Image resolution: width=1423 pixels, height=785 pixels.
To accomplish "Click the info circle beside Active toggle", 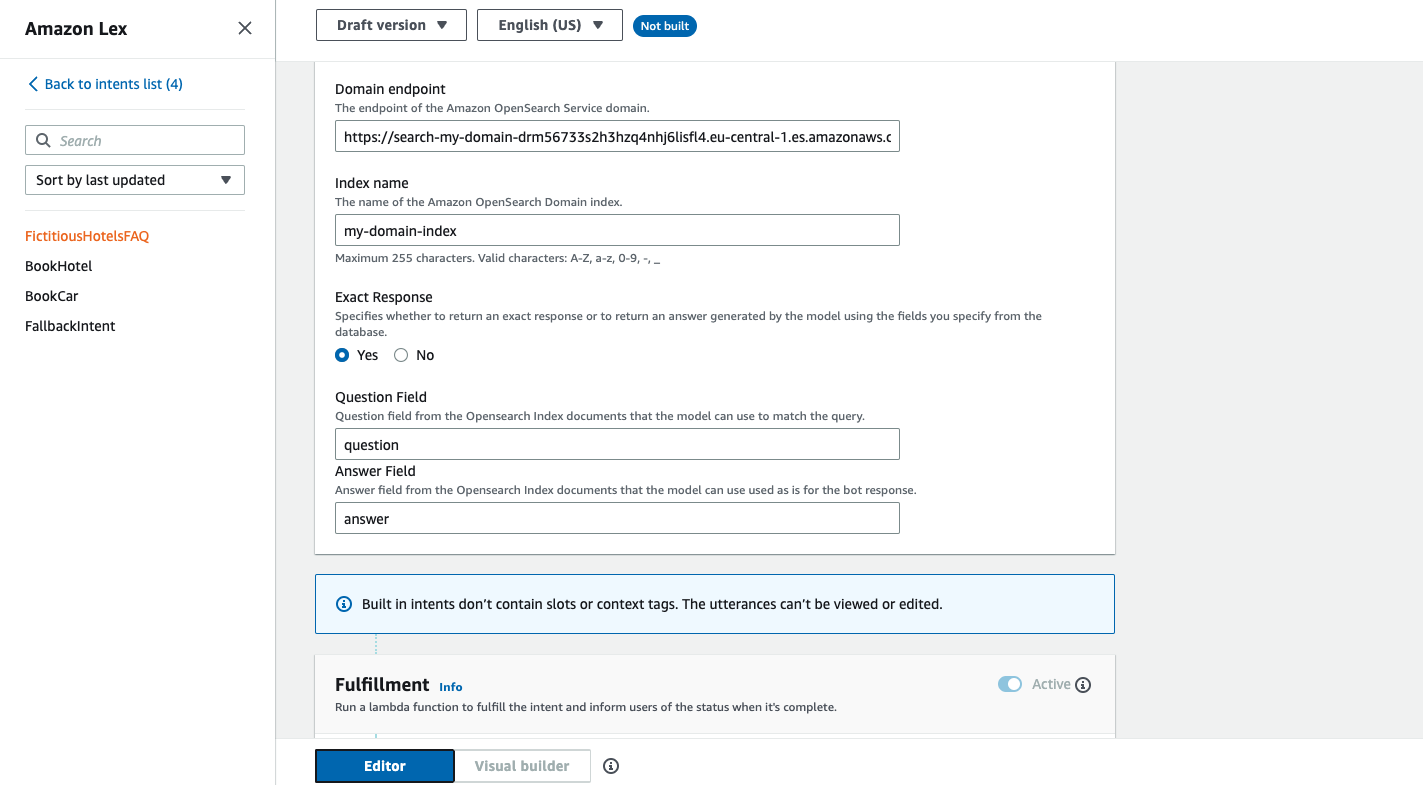I will point(1084,684).
